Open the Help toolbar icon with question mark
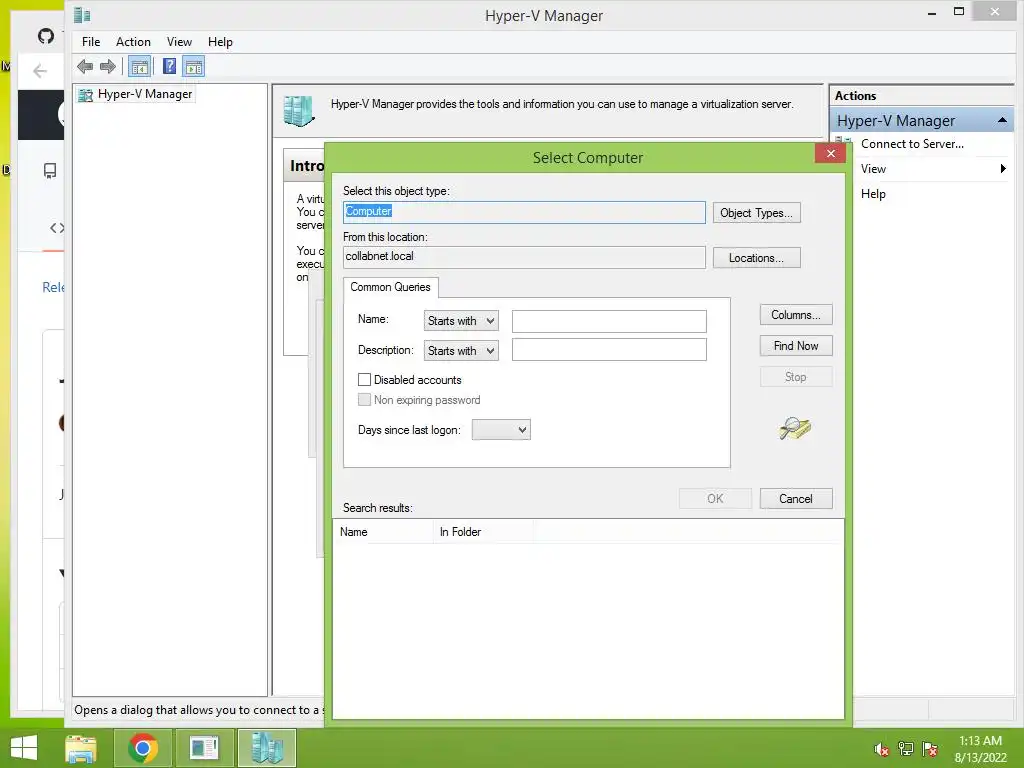This screenshot has width=1024, height=768. (x=169, y=66)
